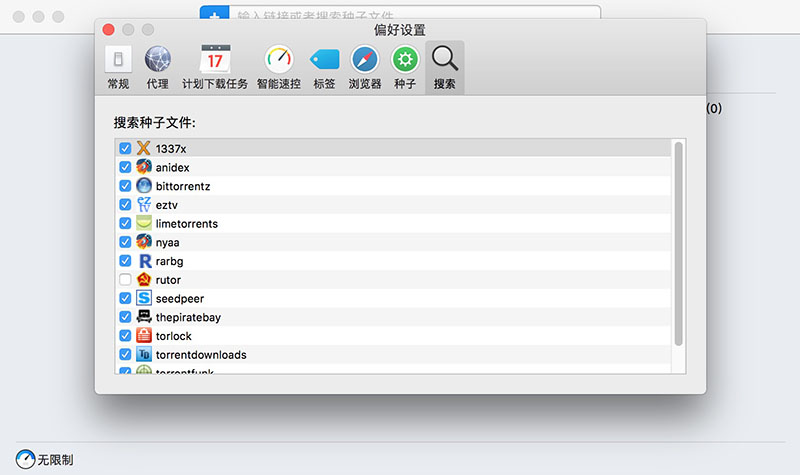Click the torrentdownloads site icon
Image resolution: width=800 pixels, height=475 pixels.
coord(144,354)
